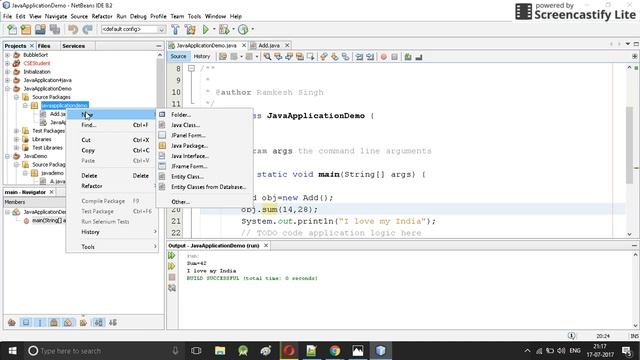Choose Find... in the context menu
Image resolution: width=640 pixels, height=360 pixels.
click(x=112, y=125)
